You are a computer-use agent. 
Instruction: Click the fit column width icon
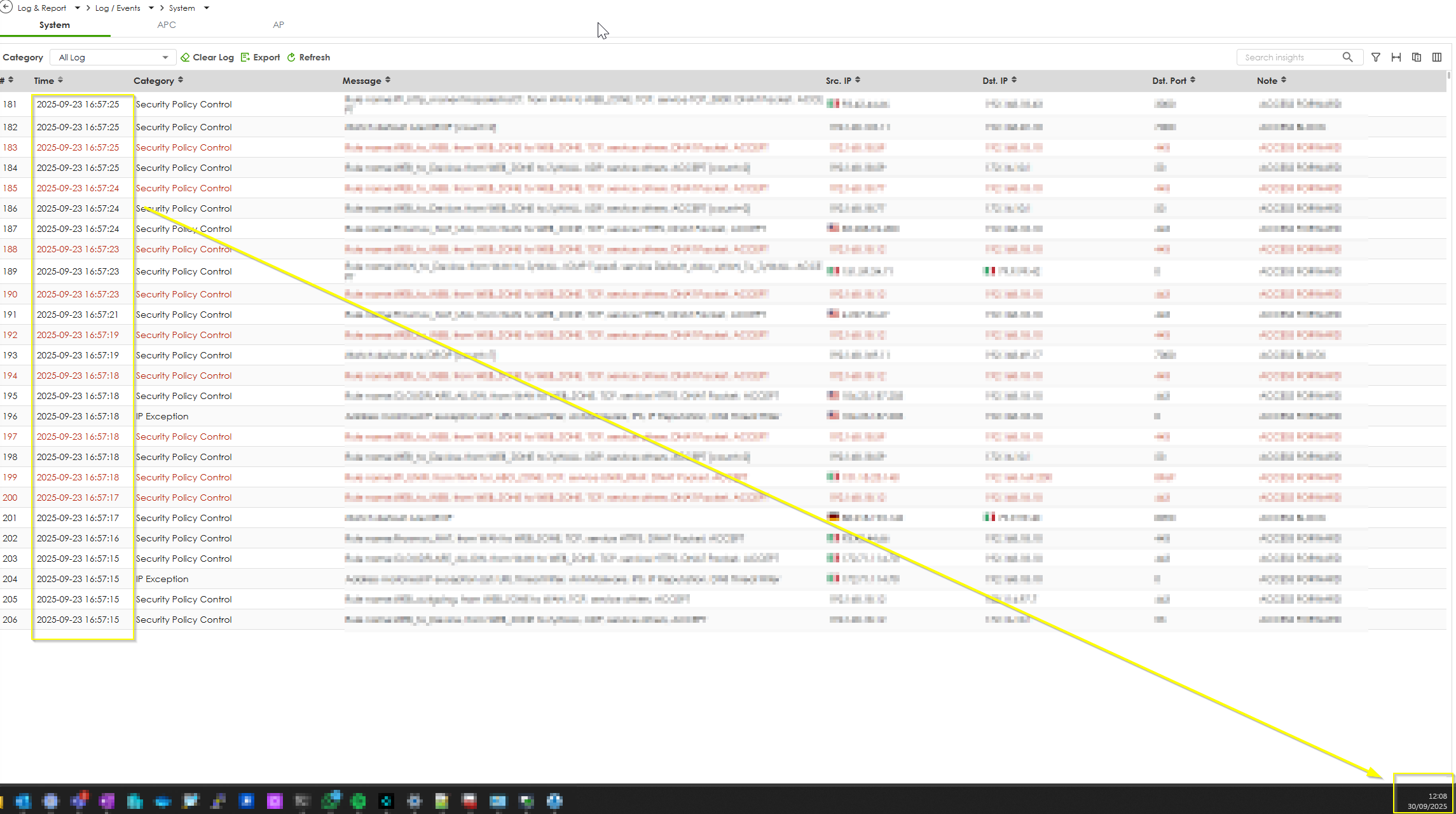[1396, 57]
